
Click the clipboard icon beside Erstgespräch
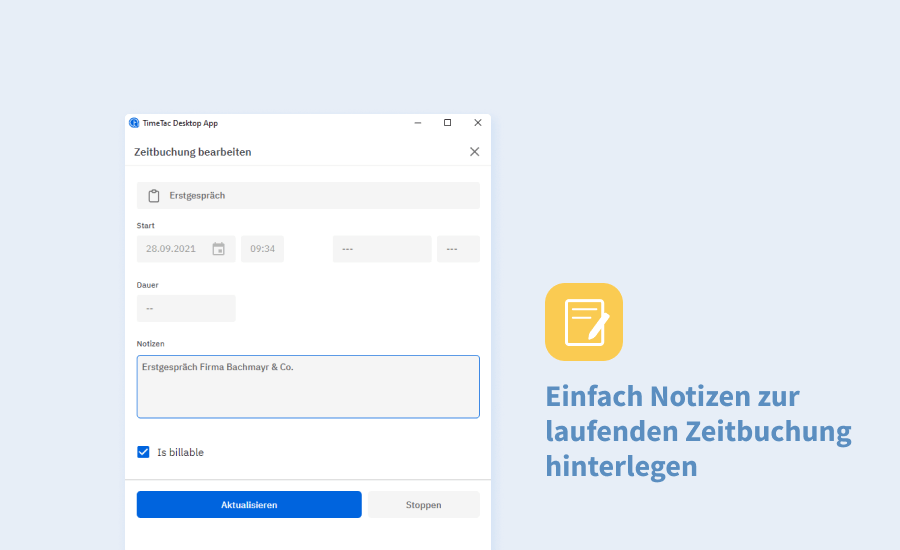tap(154, 196)
